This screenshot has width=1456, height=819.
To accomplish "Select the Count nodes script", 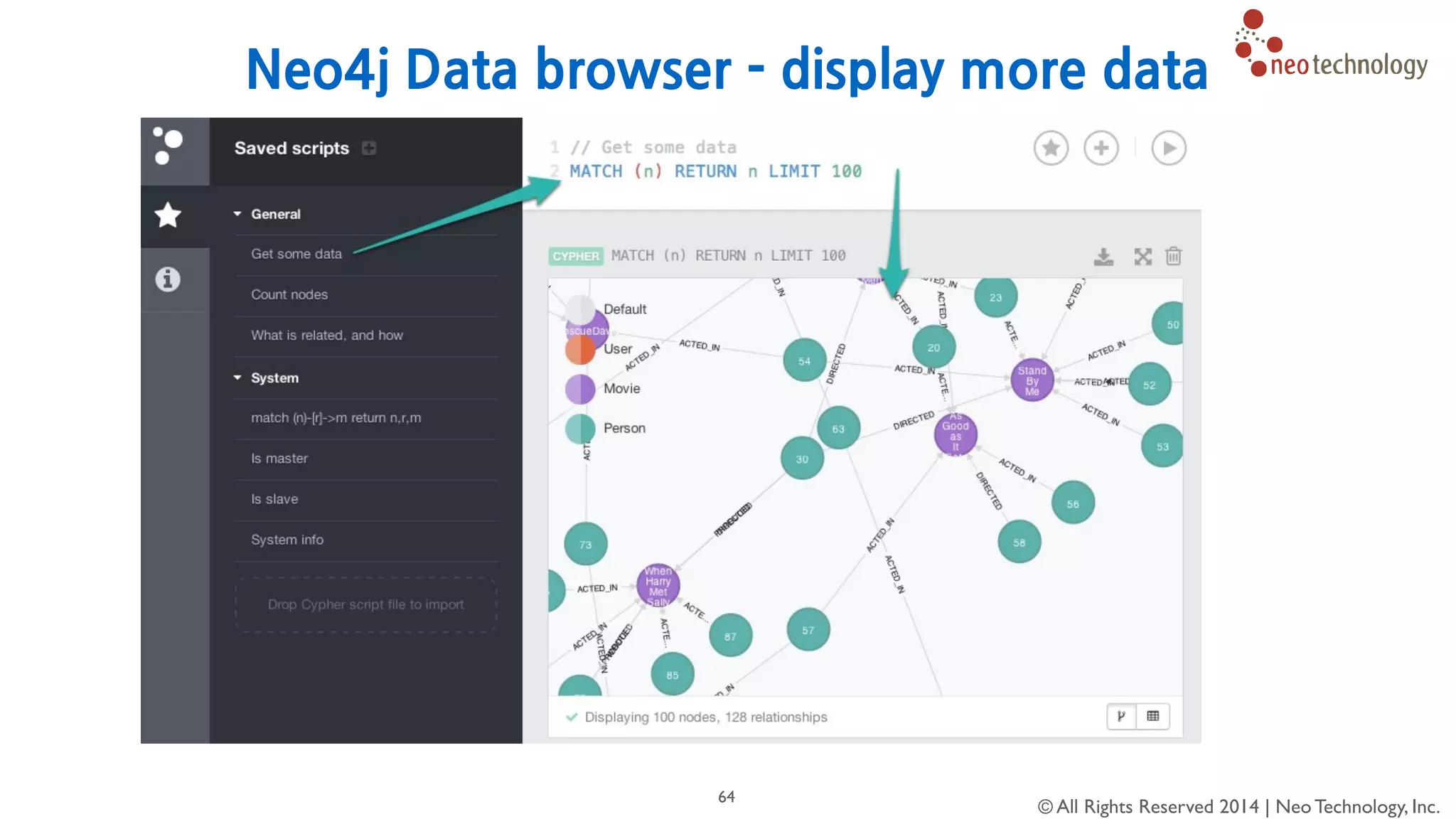I will (x=289, y=294).
